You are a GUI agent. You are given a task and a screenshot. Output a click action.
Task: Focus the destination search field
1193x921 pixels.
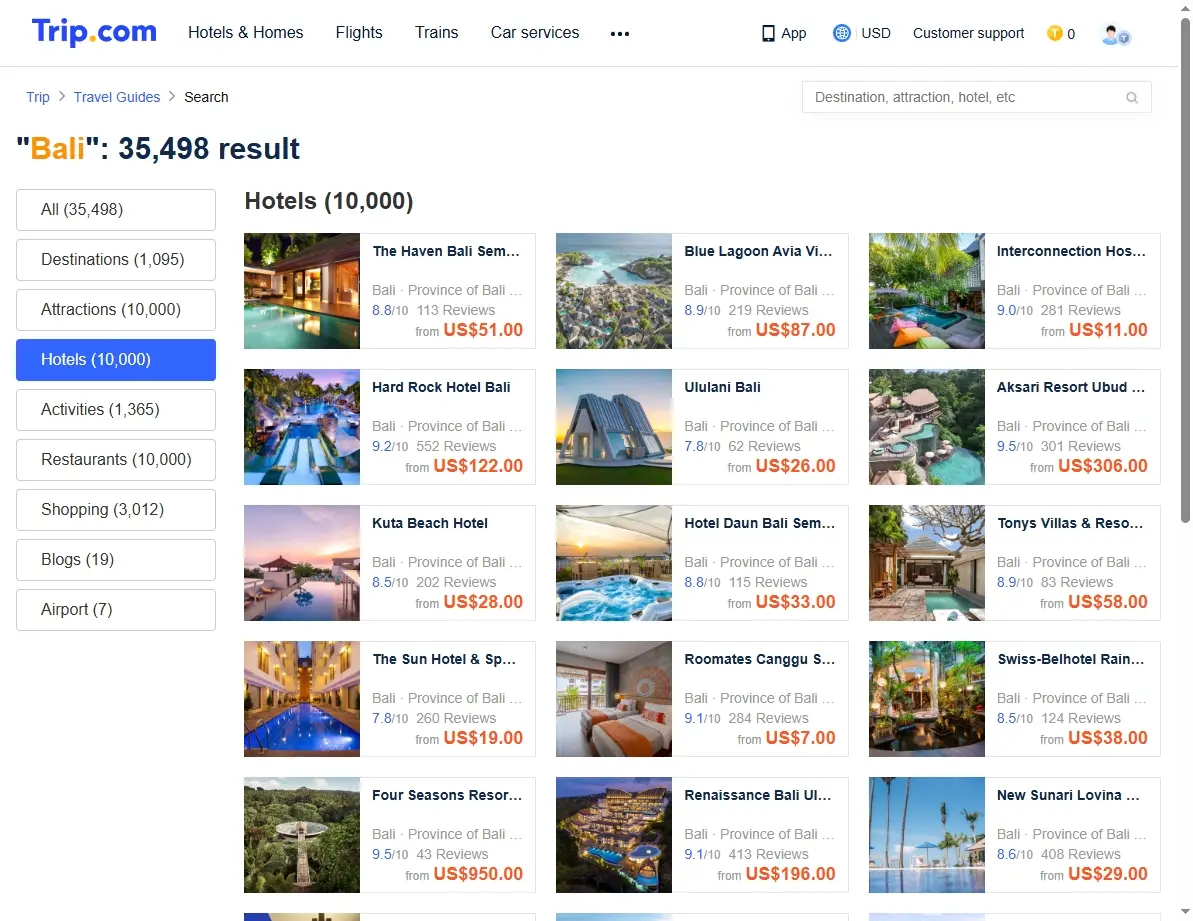click(x=976, y=97)
